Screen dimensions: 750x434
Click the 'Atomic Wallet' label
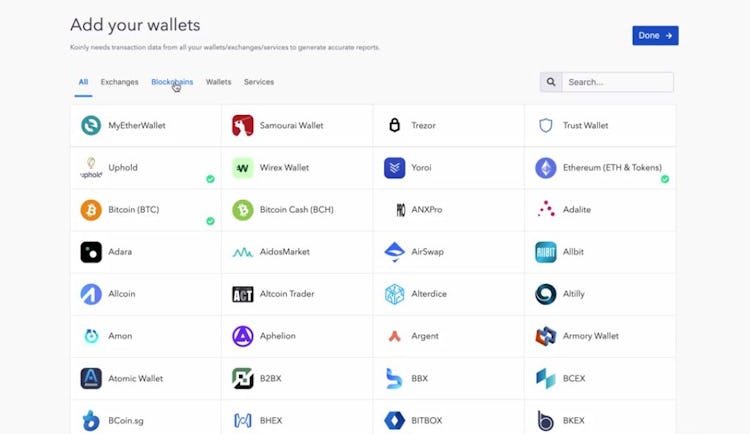point(135,378)
